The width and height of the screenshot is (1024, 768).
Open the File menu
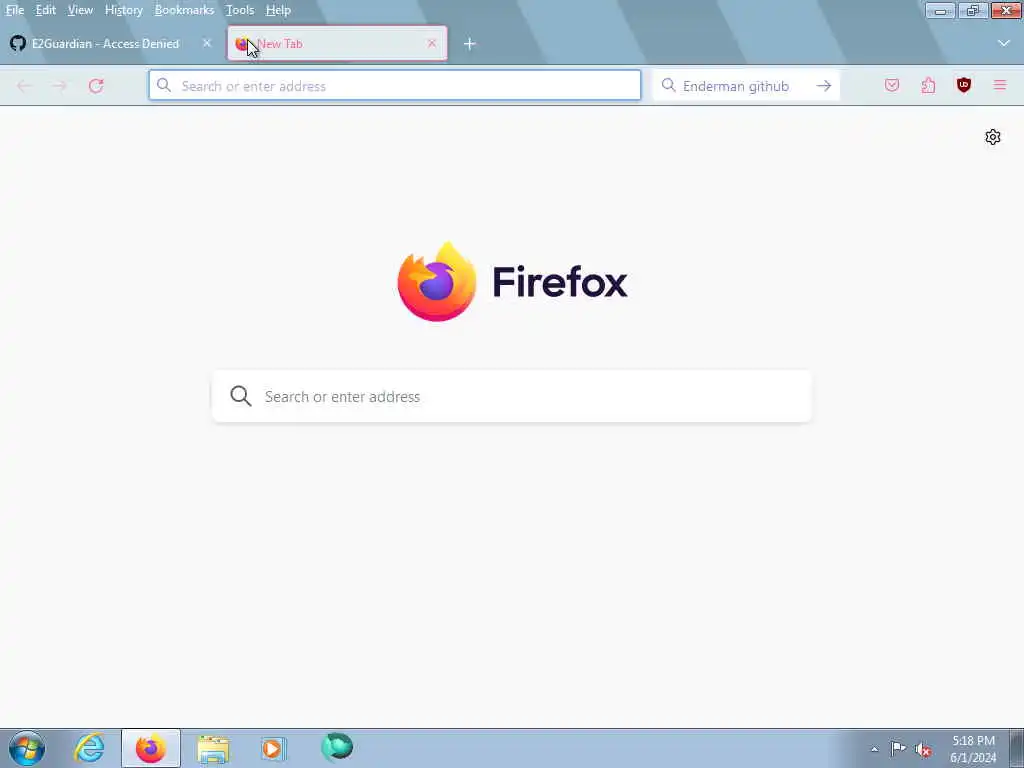tap(14, 10)
